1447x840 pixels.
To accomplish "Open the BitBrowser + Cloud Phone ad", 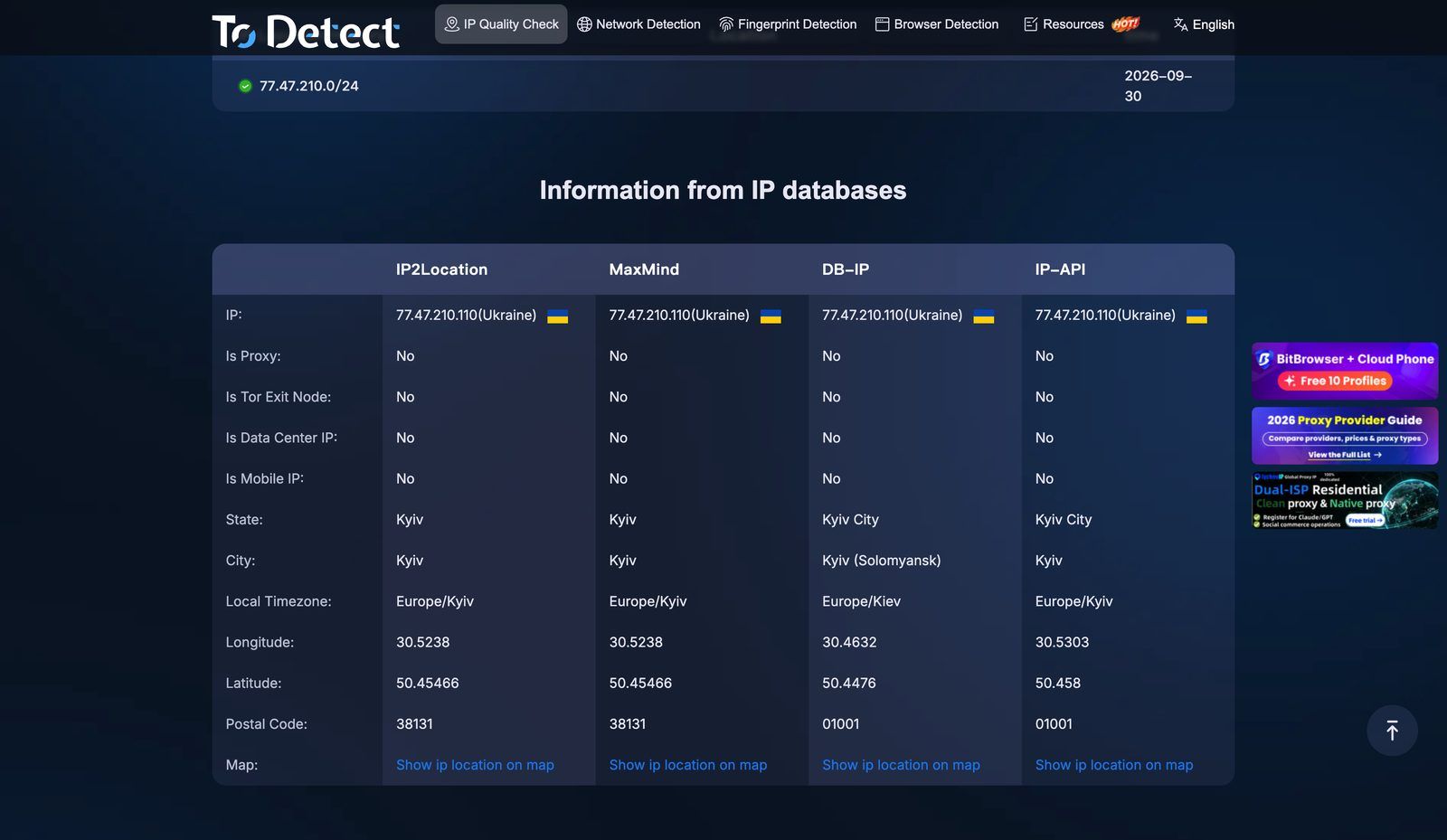I will point(1345,371).
